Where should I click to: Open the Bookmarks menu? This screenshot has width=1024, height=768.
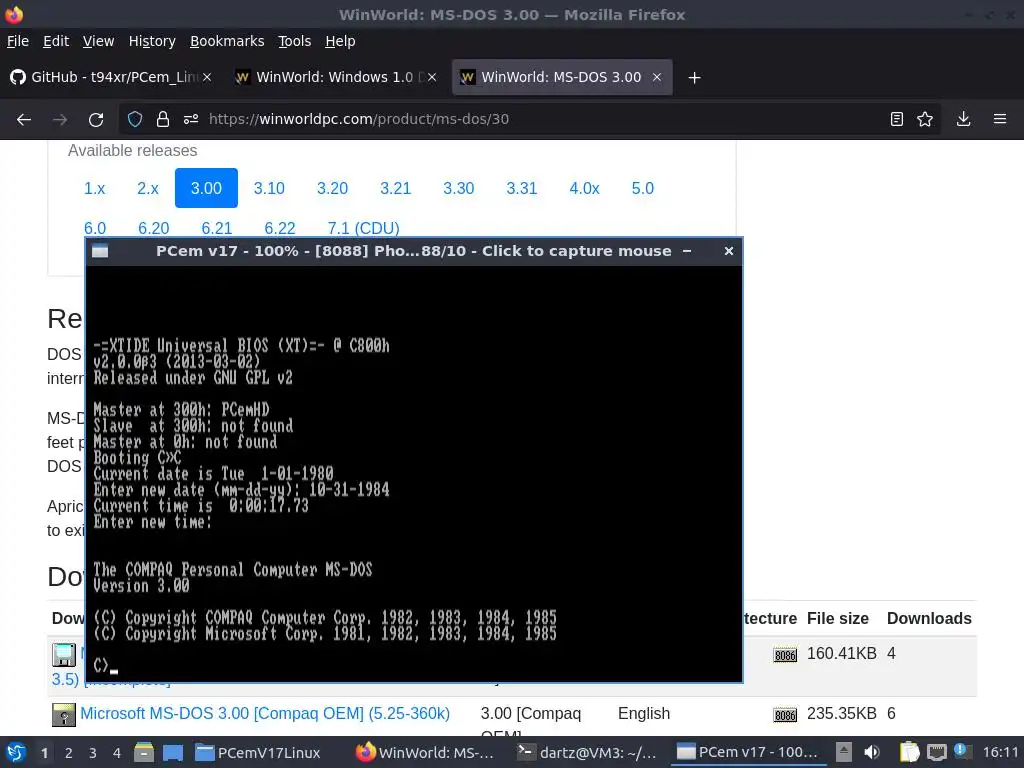coord(227,41)
